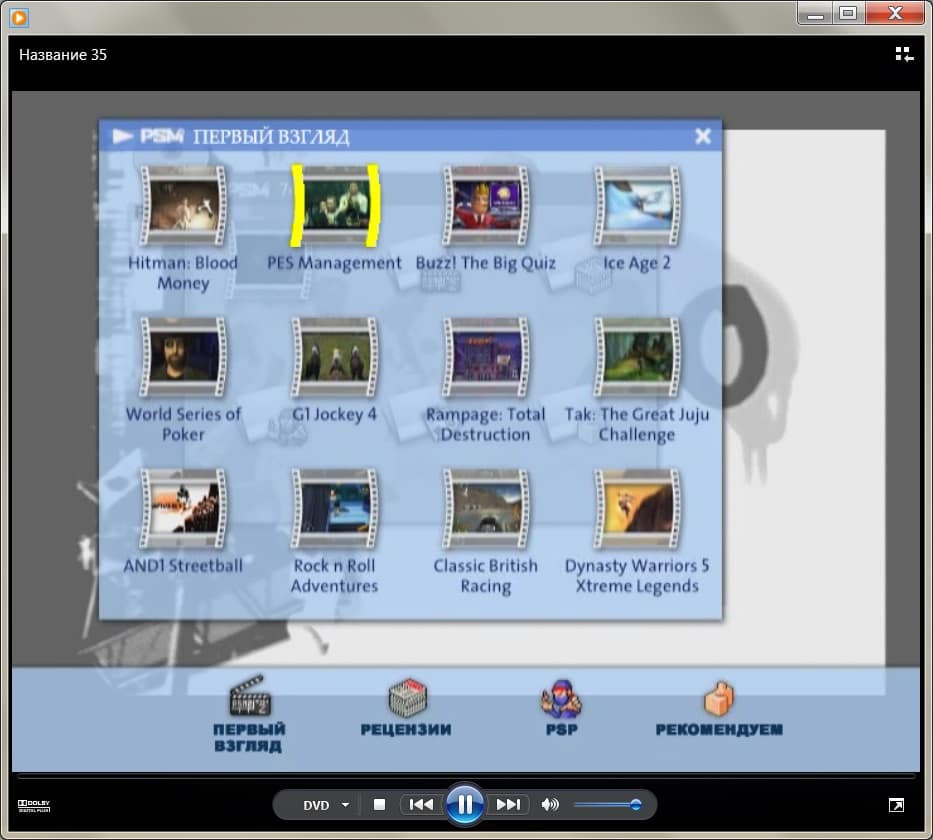
Task: Open the DVD menu dropdown
Action: [326, 805]
